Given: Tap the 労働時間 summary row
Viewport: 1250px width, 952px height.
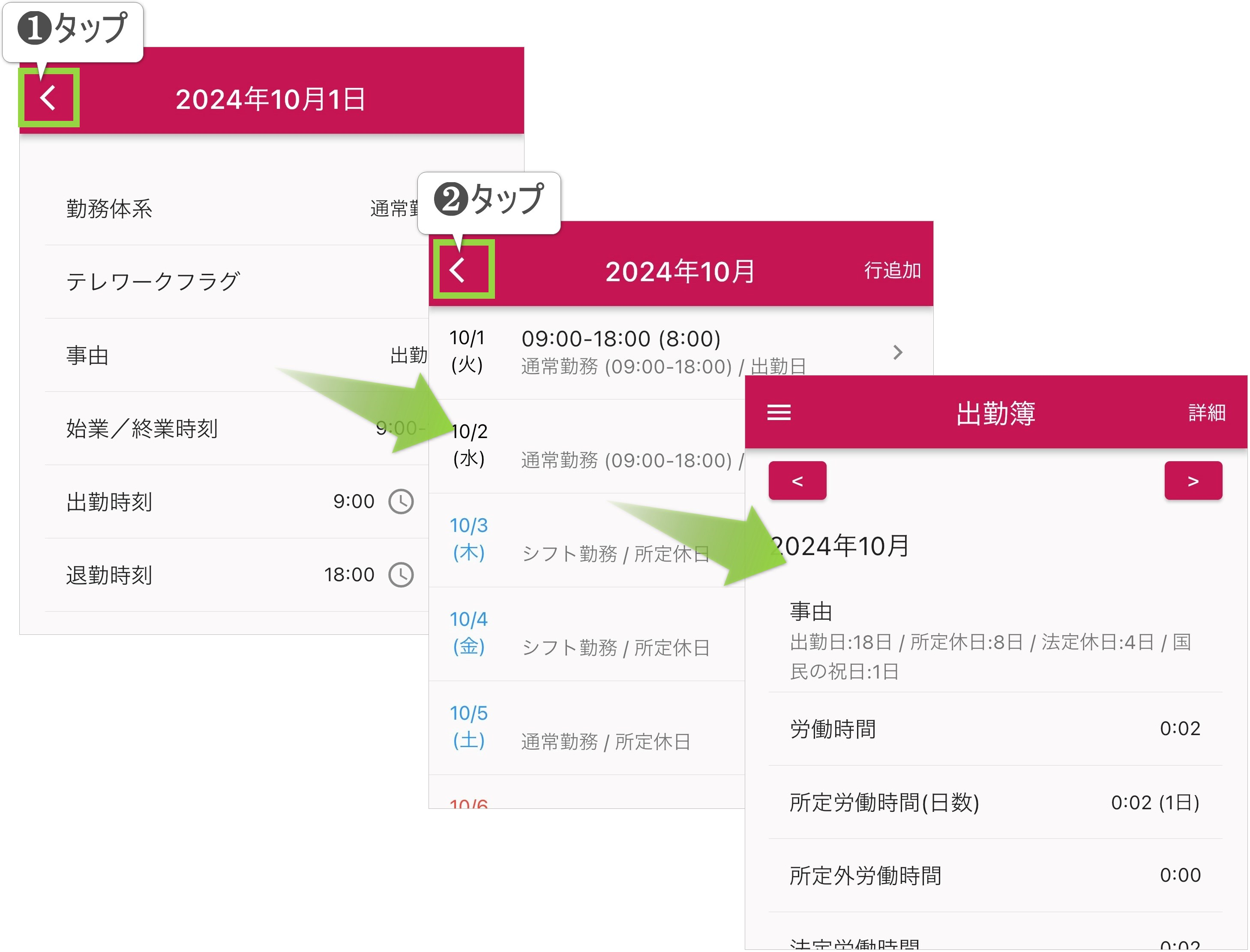Looking at the screenshot, I should 995,729.
